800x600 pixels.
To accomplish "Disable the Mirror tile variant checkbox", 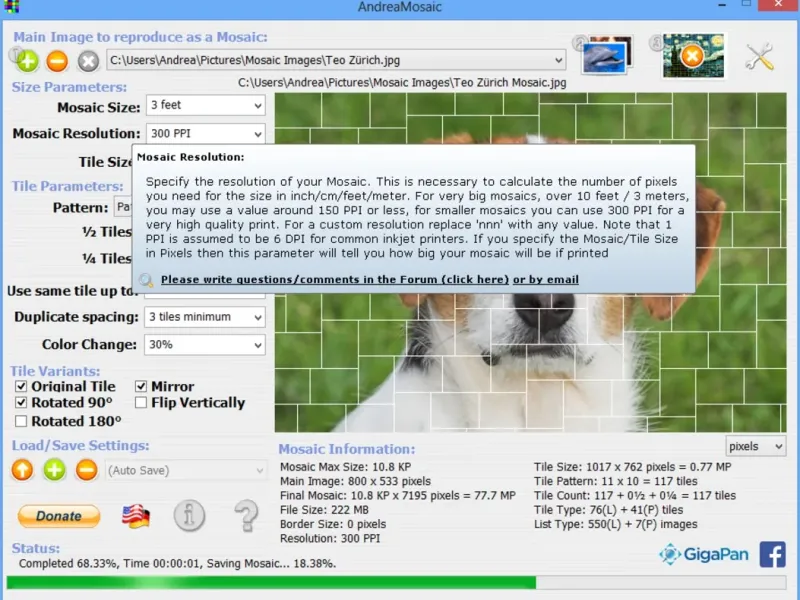I will point(141,386).
